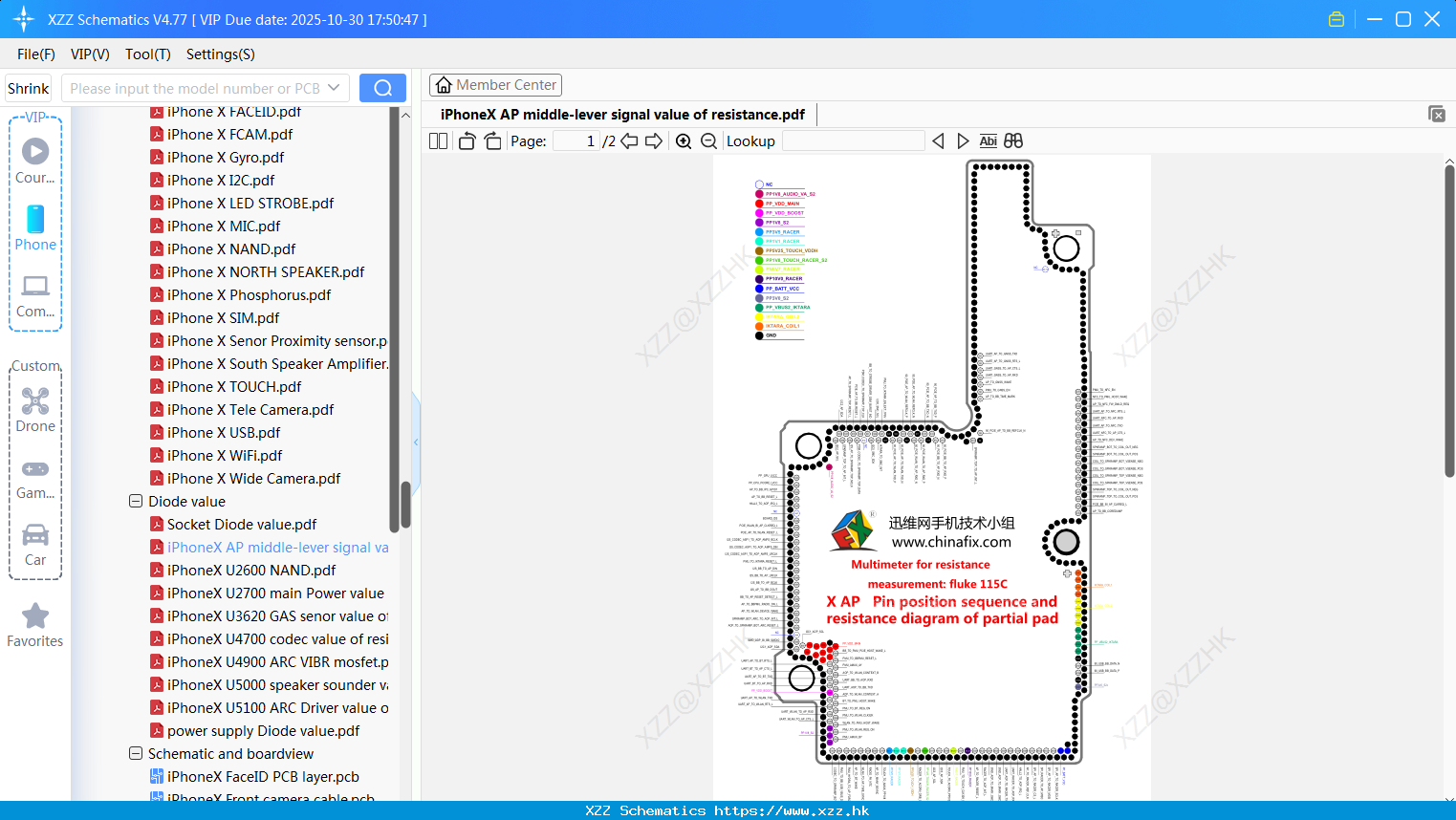The width and height of the screenshot is (1456, 820).
Task: Open iPhone X Phosphorus.pdf
Action: [249, 295]
